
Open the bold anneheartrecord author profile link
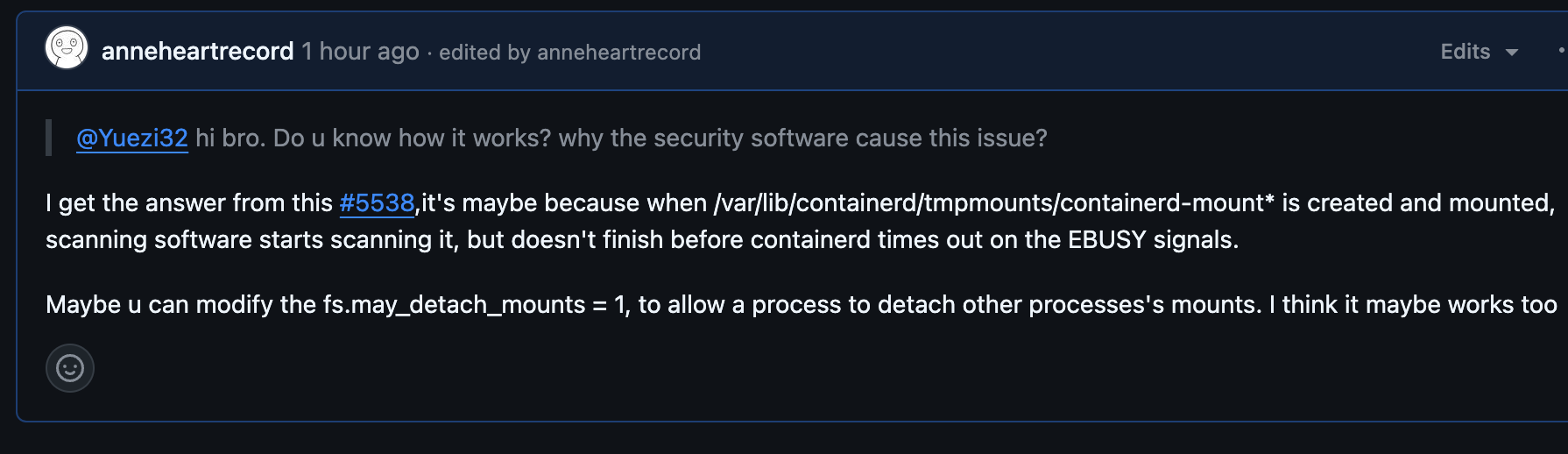(x=197, y=52)
